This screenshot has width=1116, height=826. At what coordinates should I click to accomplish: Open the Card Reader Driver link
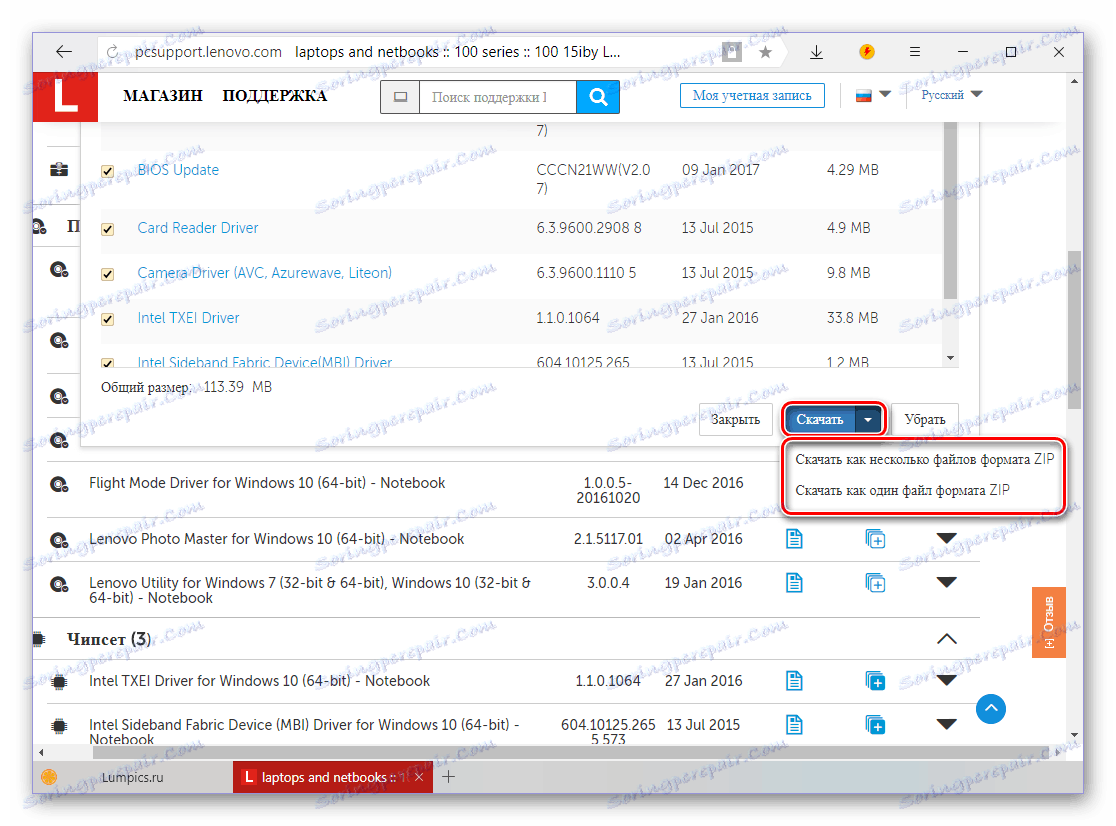click(x=197, y=228)
